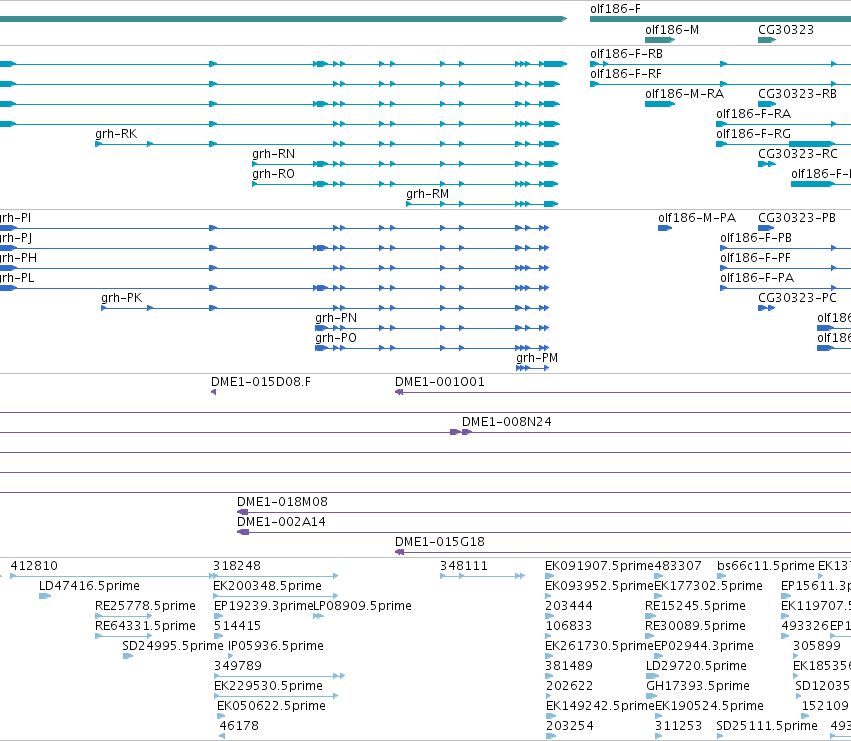Viewport: 851px width, 741px height.
Task: Click EST label LD29720.5prime
Action: [x=696, y=666]
